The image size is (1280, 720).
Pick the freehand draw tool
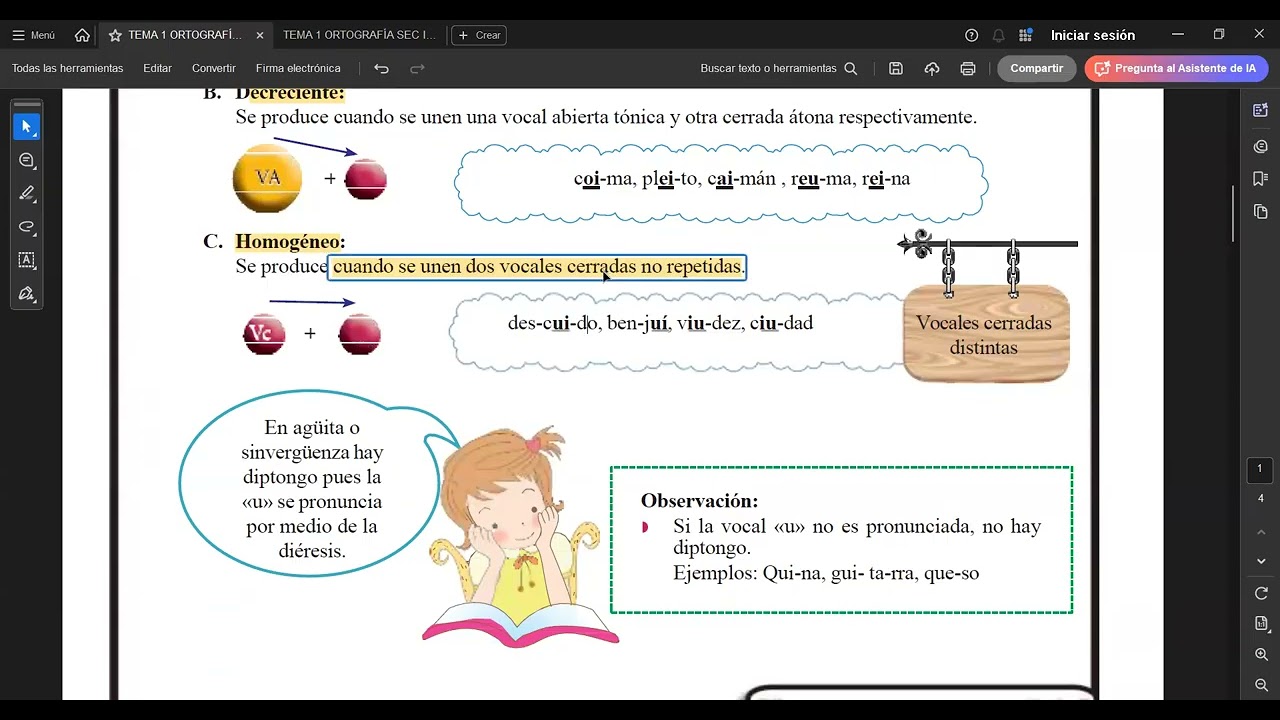tap(27, 227)
